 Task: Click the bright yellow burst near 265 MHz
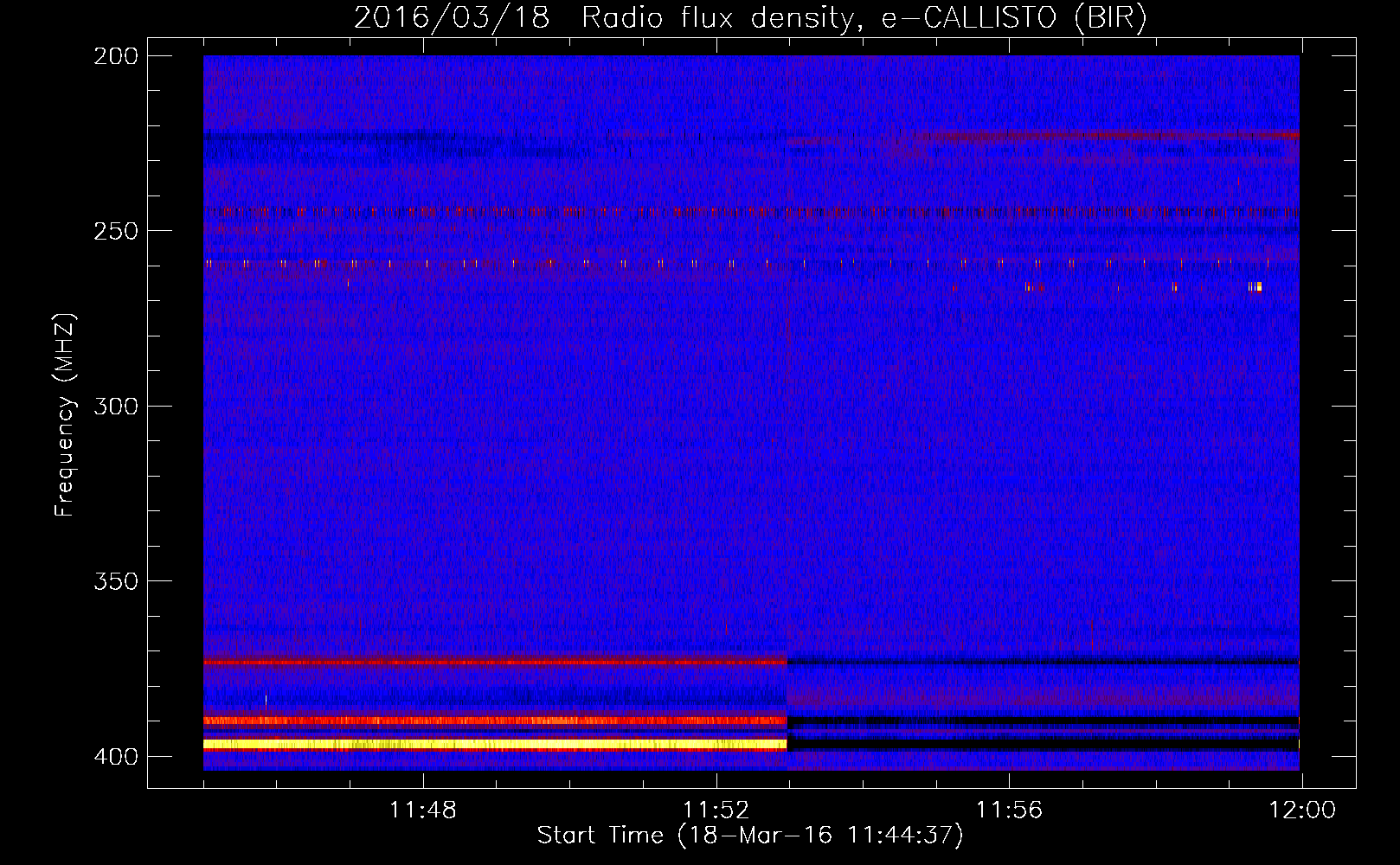click(x=1256, y=287)
